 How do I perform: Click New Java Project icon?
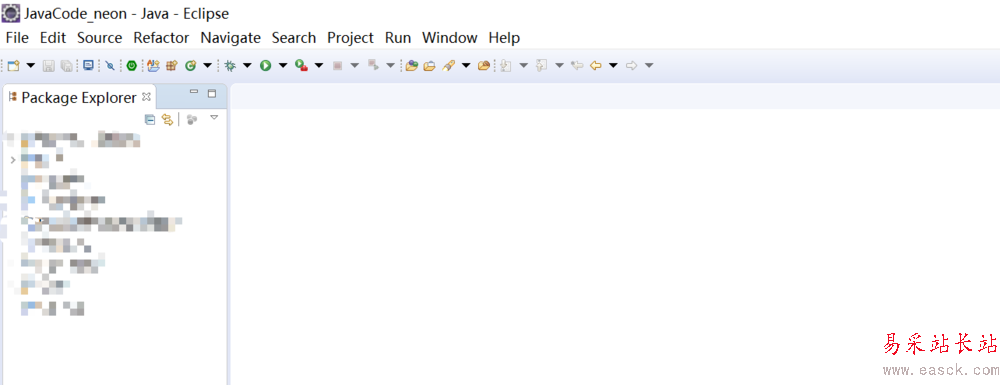pos(153,65)
